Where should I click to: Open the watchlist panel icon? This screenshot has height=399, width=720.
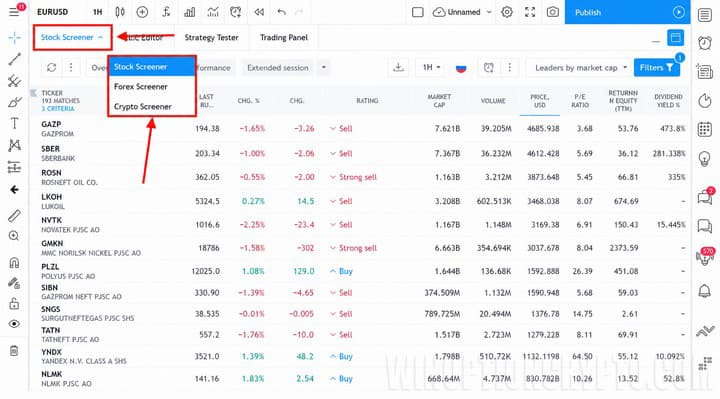pos(705,15)
